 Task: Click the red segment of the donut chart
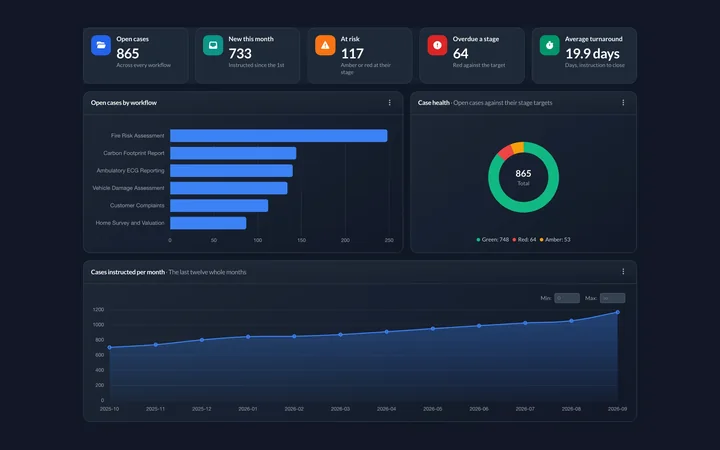506,152
